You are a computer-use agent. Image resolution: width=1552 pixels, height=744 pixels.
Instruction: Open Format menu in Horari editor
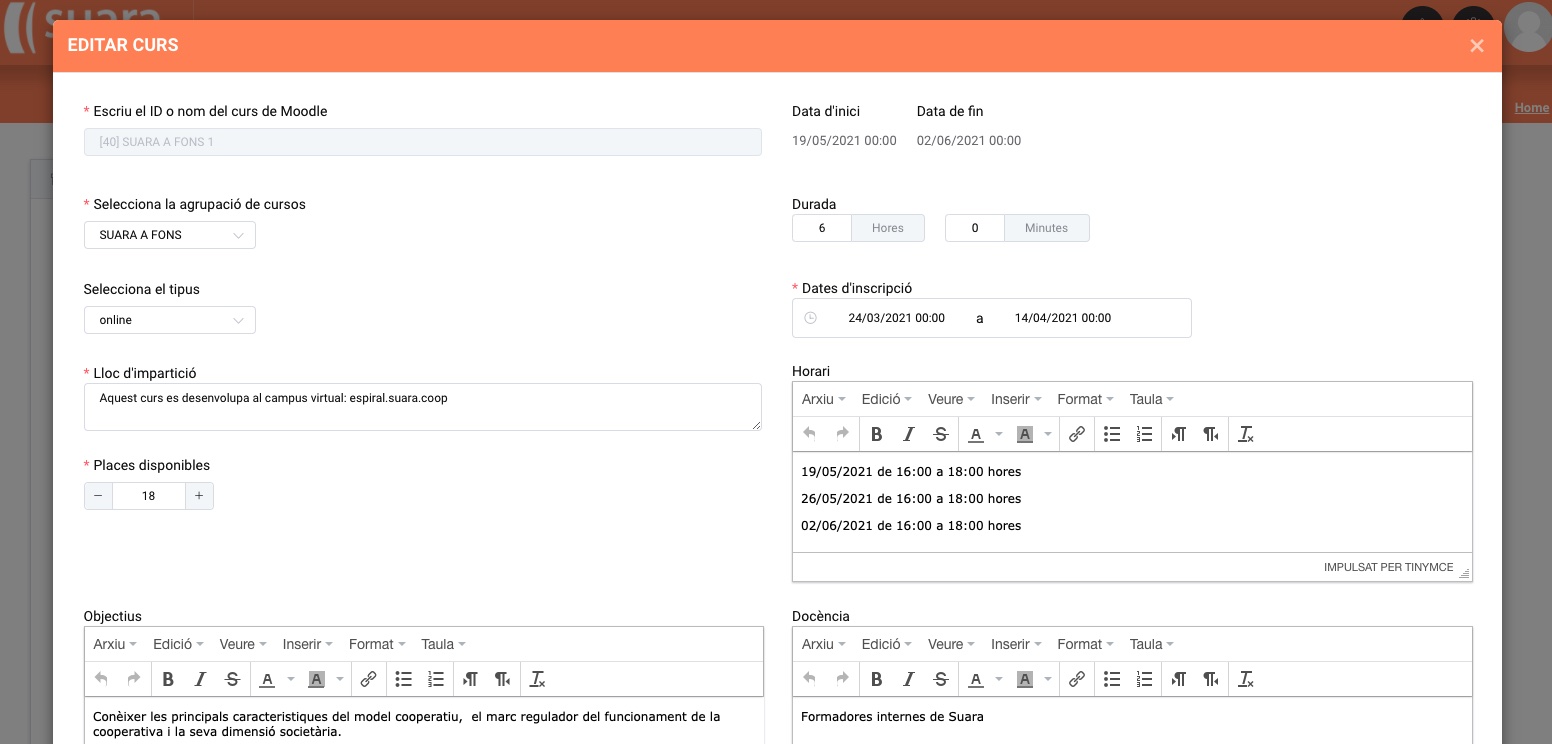click(1085, 399)
